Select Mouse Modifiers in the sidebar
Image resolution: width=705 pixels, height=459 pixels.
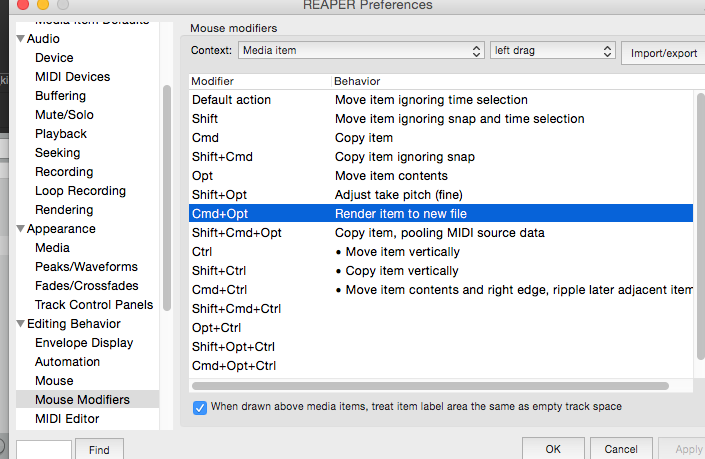[x=82, y=400]
